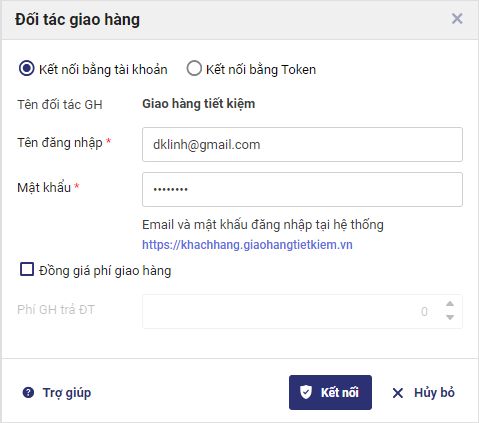Click the Kết nối bằng Token label text
The height and width of the screenshot is (423, 479).
click(x=261, y=70)
